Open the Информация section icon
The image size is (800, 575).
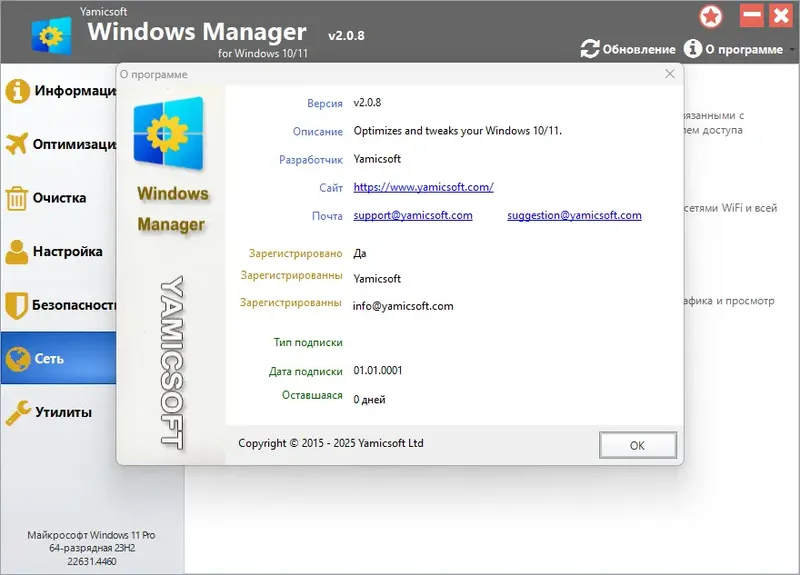click(17, 91)
